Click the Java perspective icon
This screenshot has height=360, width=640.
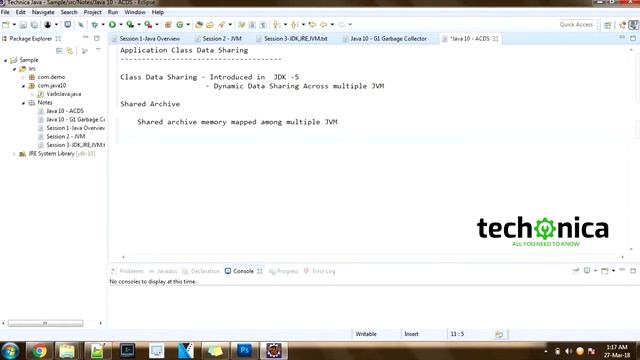(x=633, y=25)
